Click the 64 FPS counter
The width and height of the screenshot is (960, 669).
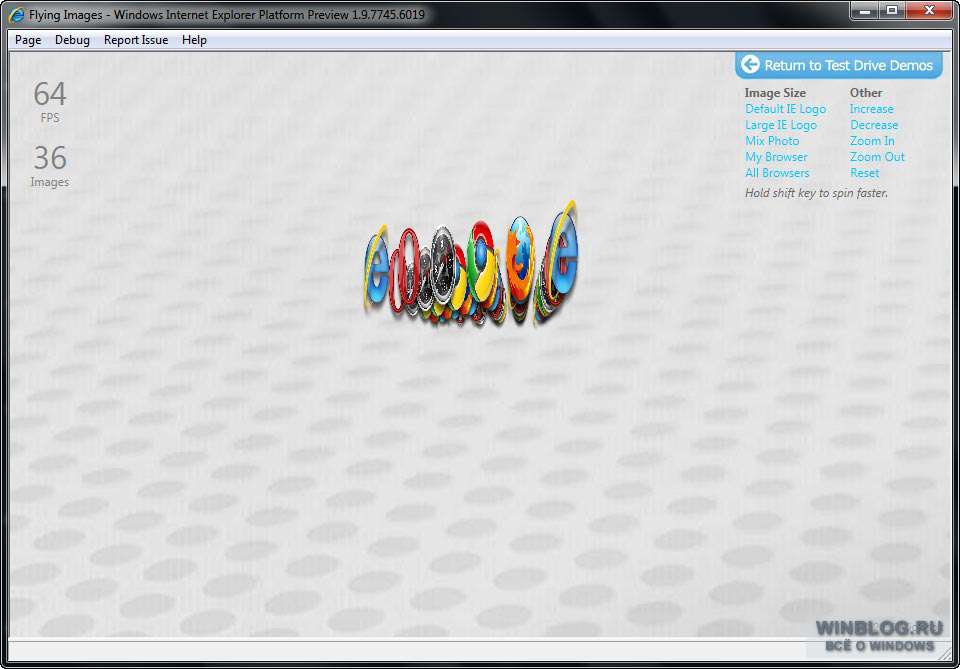tap(50, 102)
